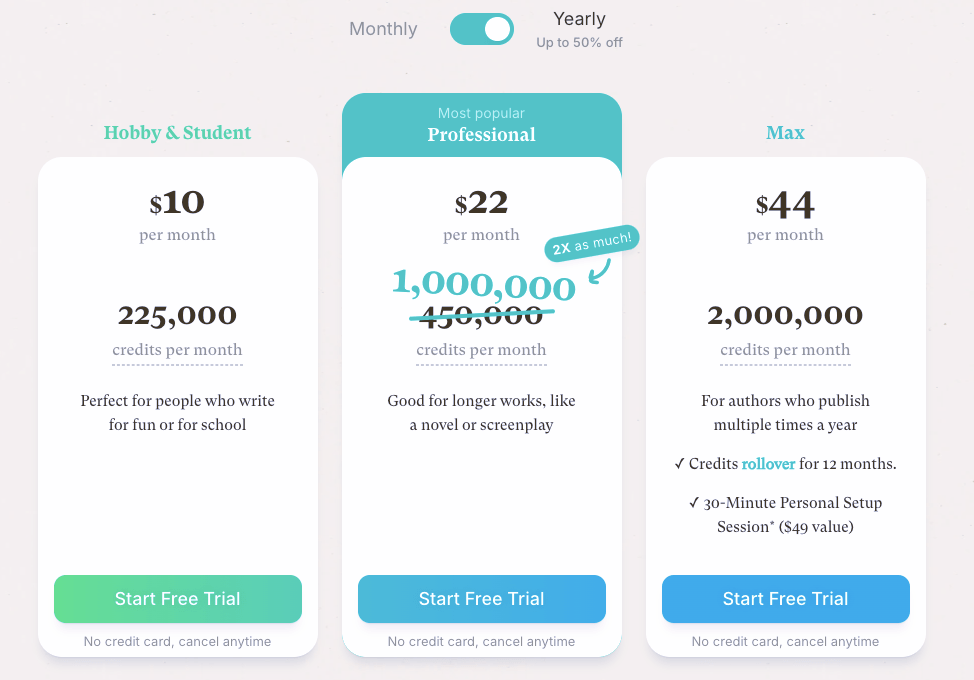Start Free Trial for Max plan
Viewport: 974px width, 680px height.
(x=786, y=599)
